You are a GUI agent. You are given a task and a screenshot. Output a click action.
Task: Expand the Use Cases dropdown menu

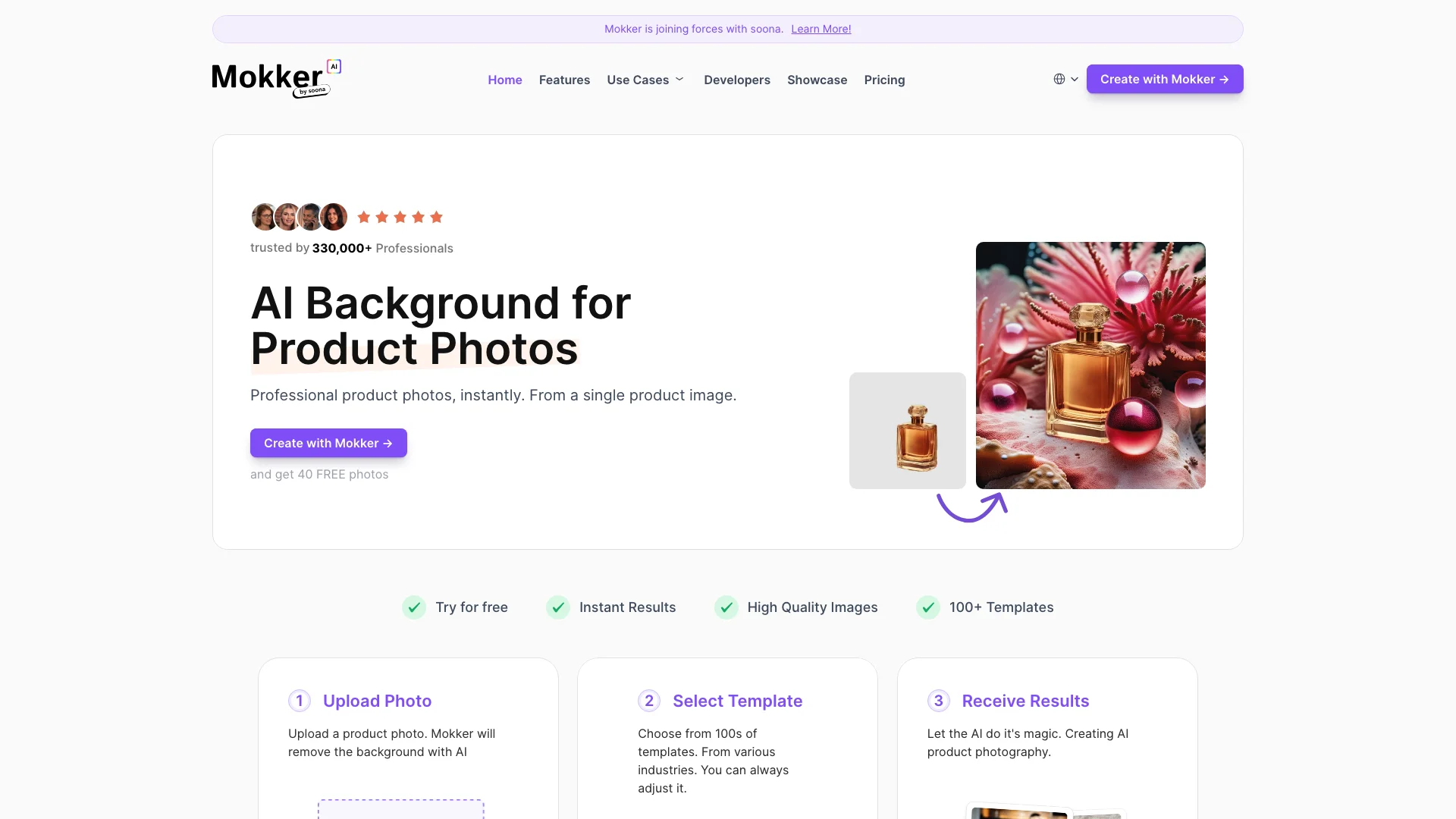pyautogui.click(x=647, y=79)
